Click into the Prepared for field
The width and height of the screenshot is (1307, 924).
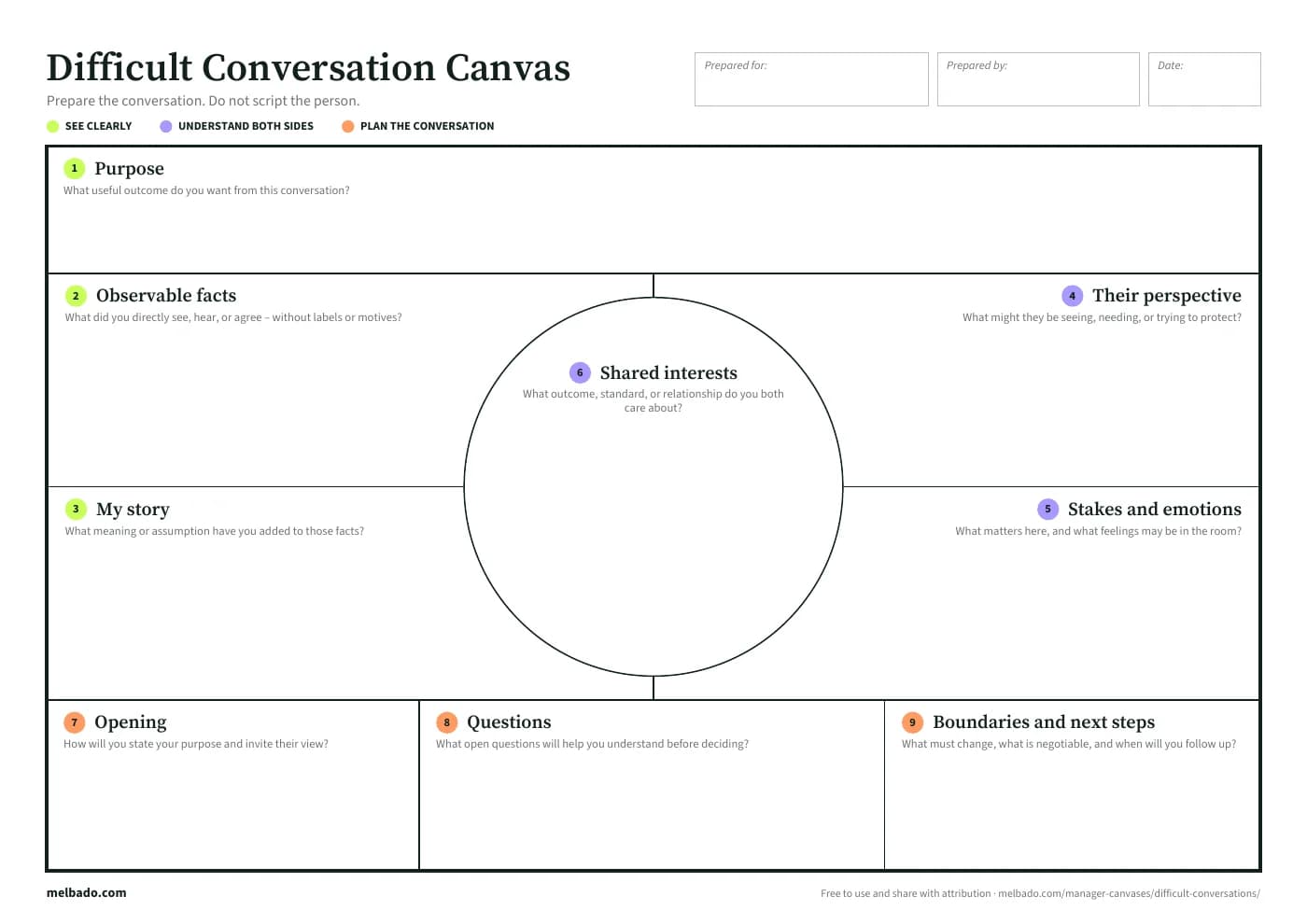pos(811,79)
